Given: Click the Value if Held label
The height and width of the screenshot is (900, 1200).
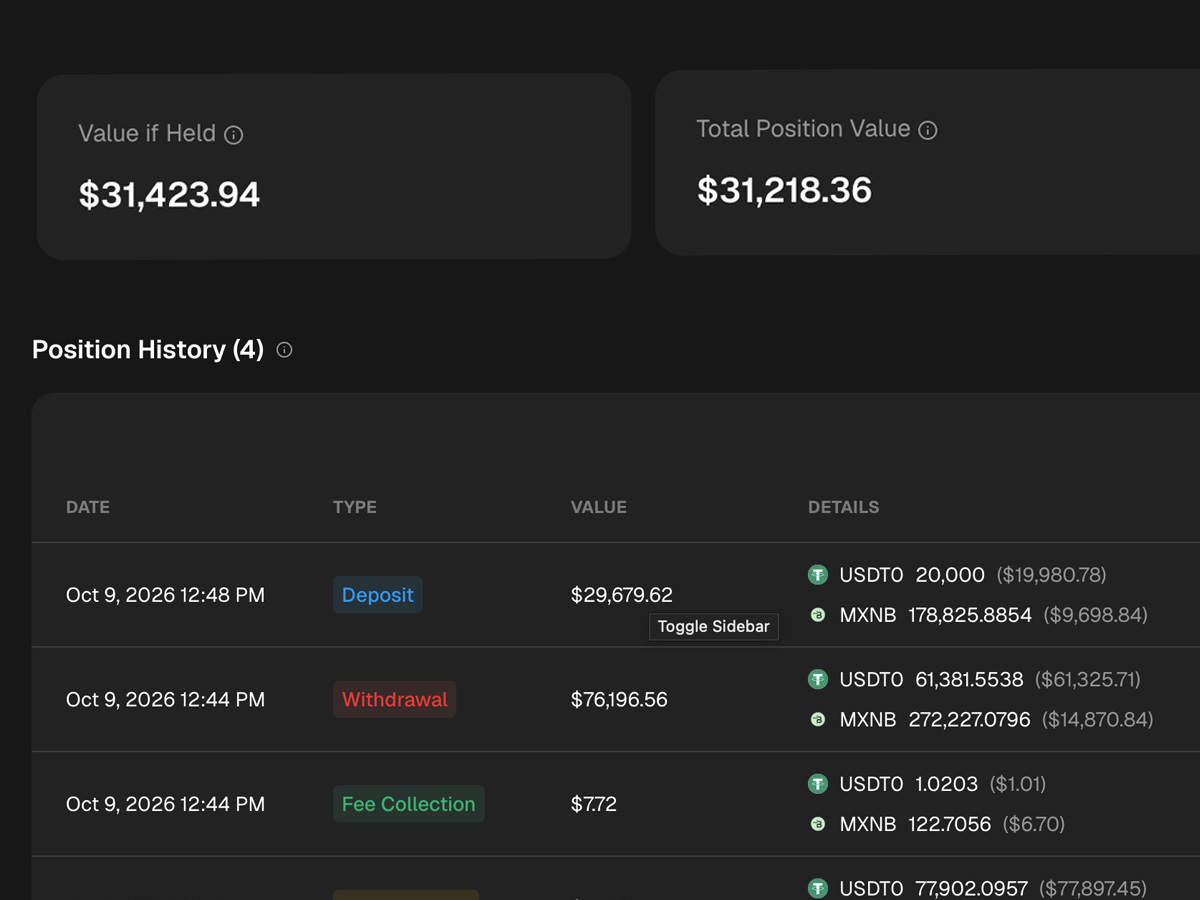Looking at the screenshot, I should click(147, 134).
